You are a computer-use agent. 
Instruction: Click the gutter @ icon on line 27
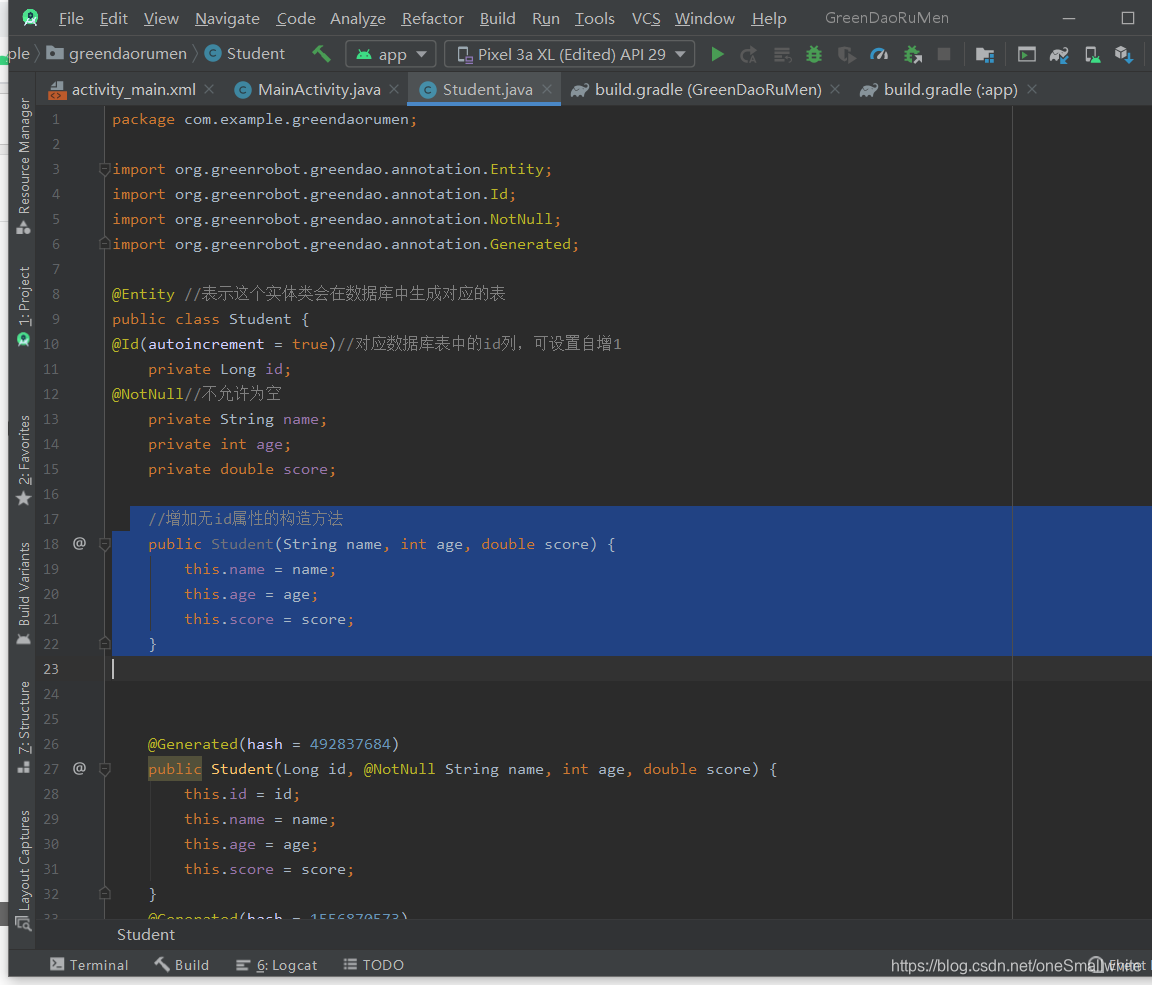[79, 768]
